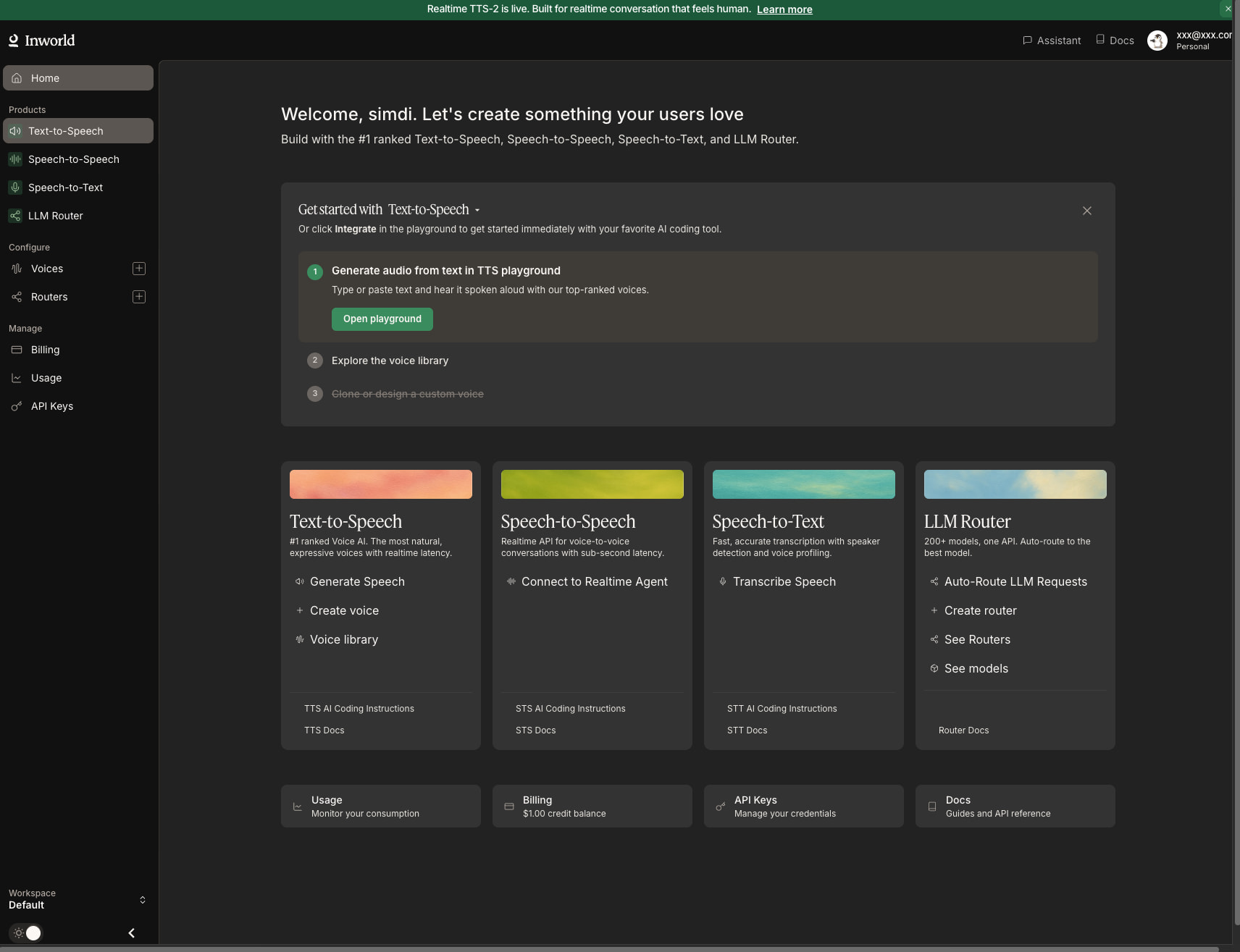The image size is (1240, 952).
Task: Click the Home house icon in sidebar
Action: [x=17, y=78]
